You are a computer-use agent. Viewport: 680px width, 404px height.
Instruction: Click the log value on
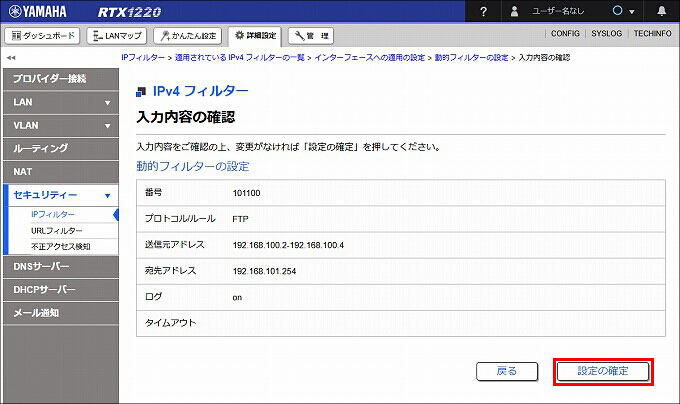237,298
